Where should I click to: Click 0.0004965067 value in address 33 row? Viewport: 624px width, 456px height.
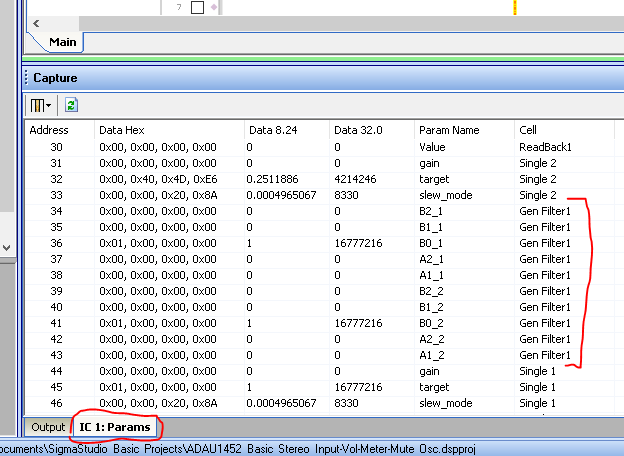(x=281, y=195)
